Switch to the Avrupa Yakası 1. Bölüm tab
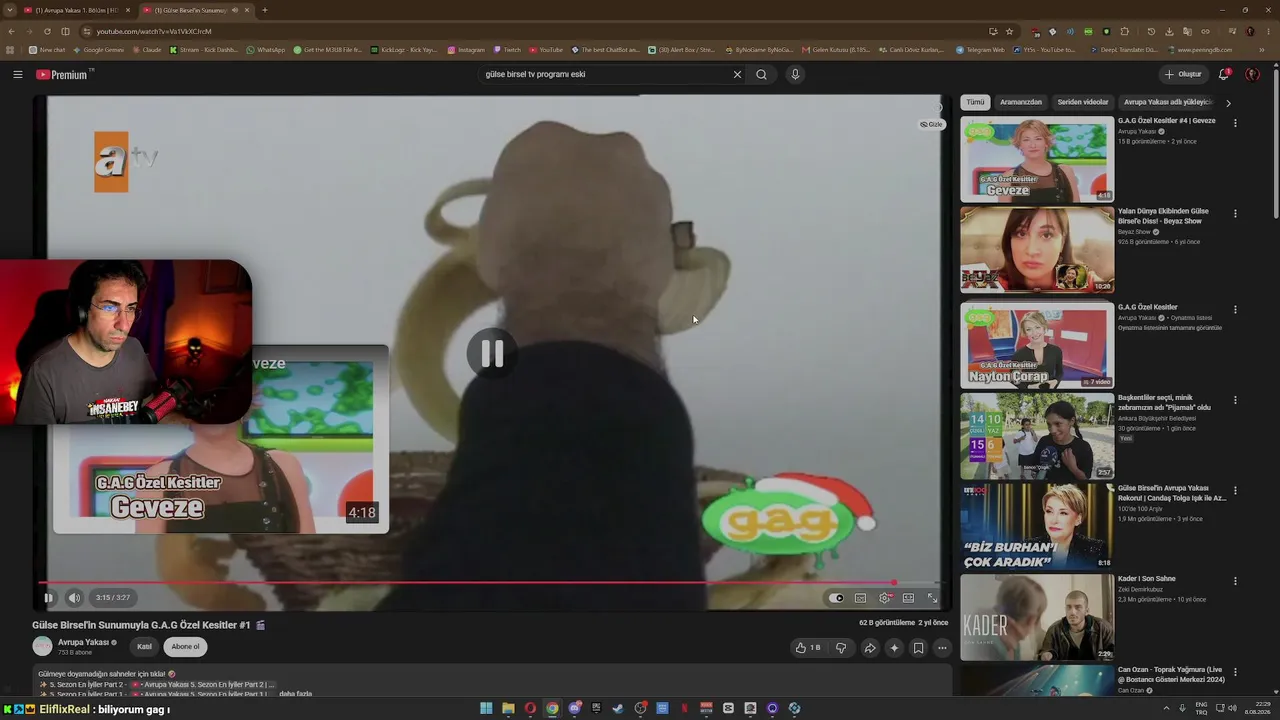 point(75,10)
